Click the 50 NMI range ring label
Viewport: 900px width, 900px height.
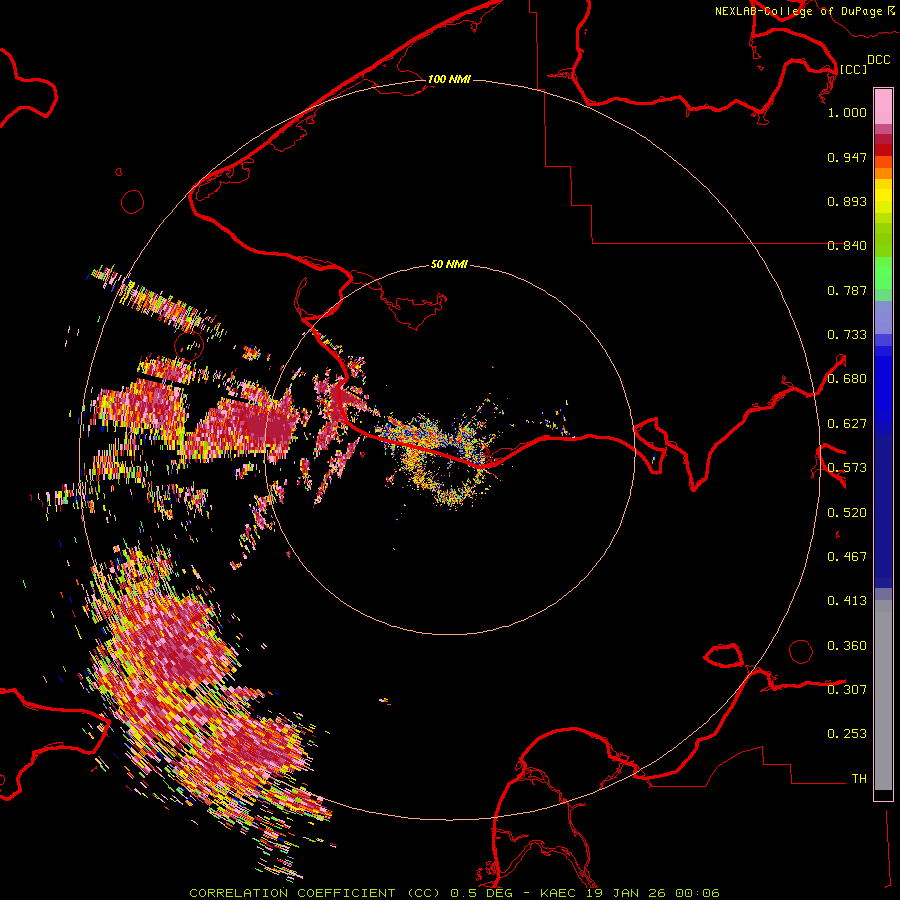(x=449, y=264)
